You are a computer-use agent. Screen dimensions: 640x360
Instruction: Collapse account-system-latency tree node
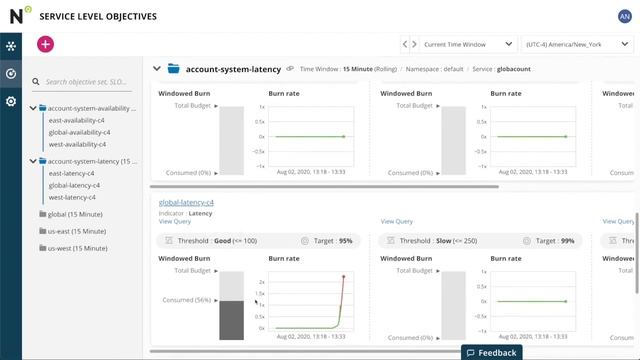(x=33, y=161)
